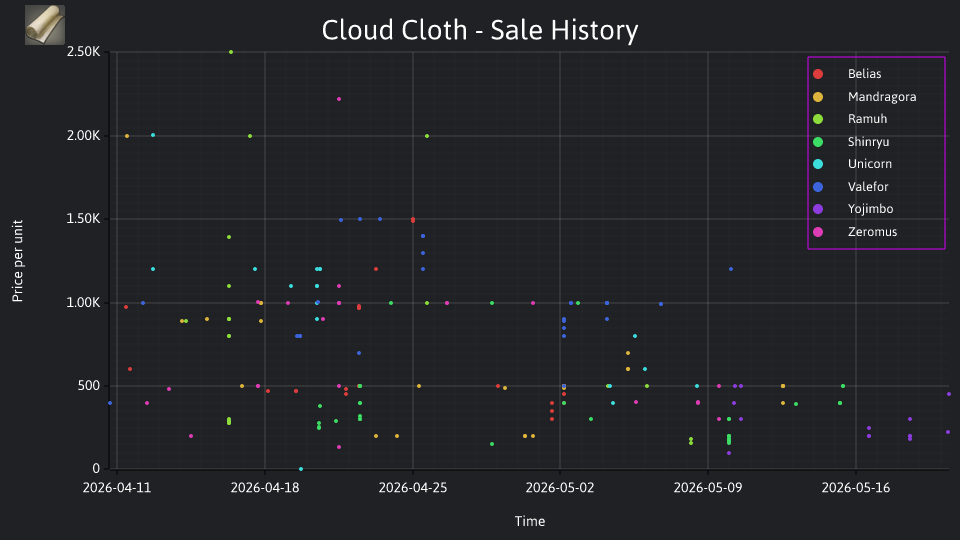Click the cyan Unicorn color marker

click(x=818, y=164)
